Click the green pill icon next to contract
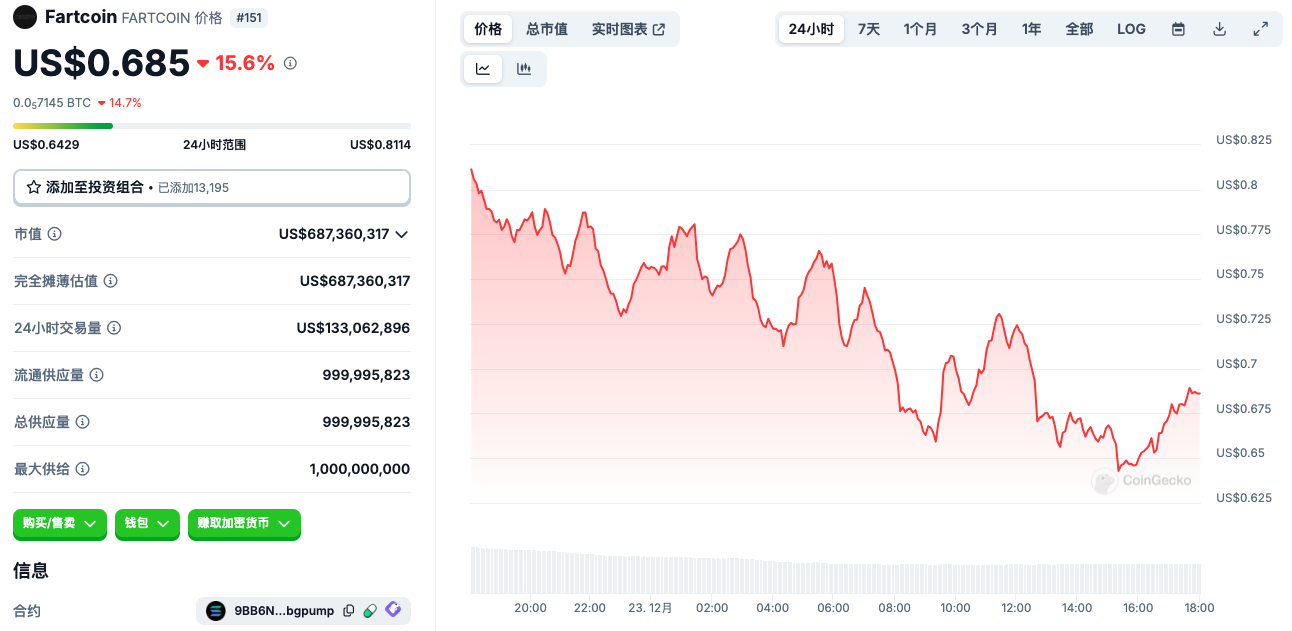1292x631 pixels. pyautogui.click(x=370, y=610)
